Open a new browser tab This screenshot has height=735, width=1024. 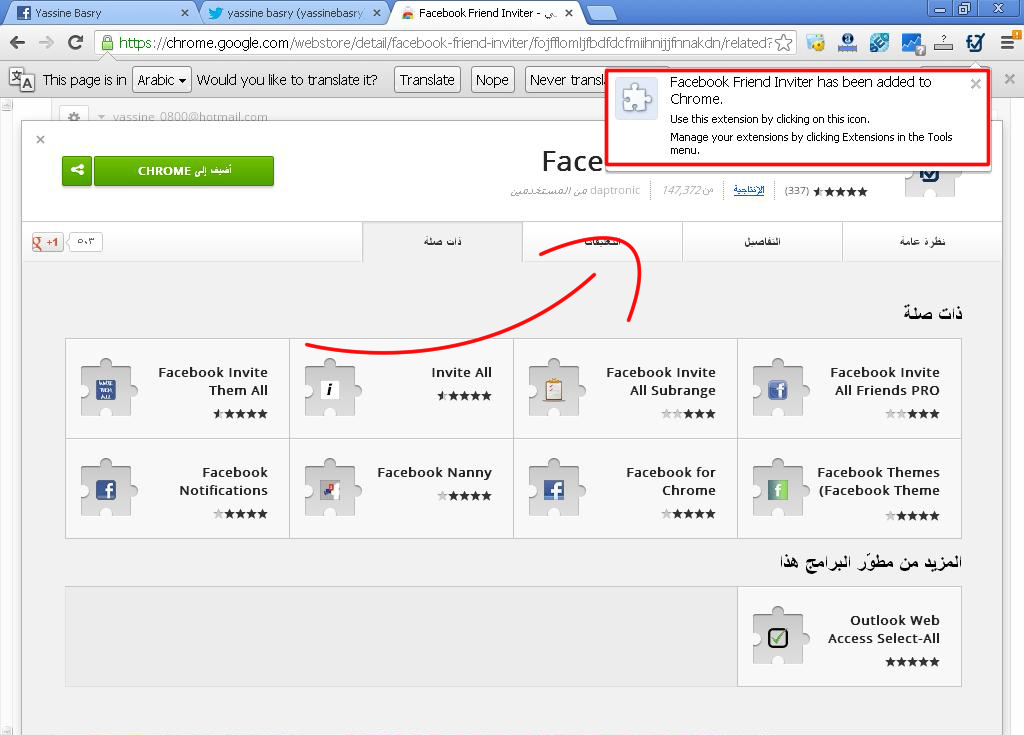coord(601,13)
